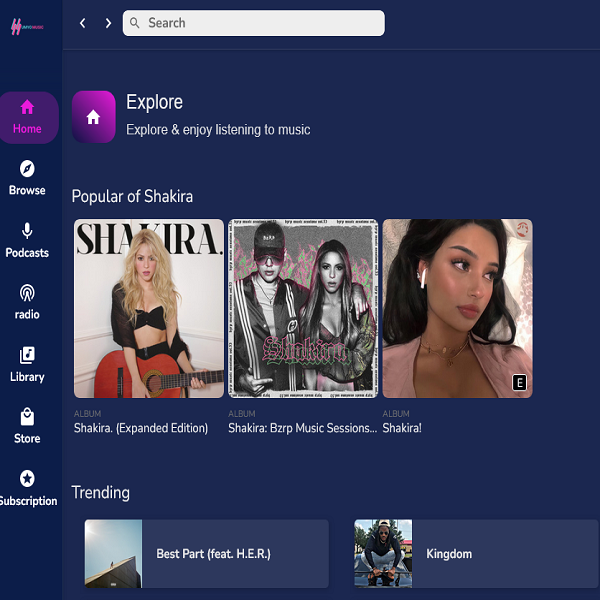Viewport: 600px width, 600px height.
Task: Click the Explore heading text
Action: pos(155,102)
